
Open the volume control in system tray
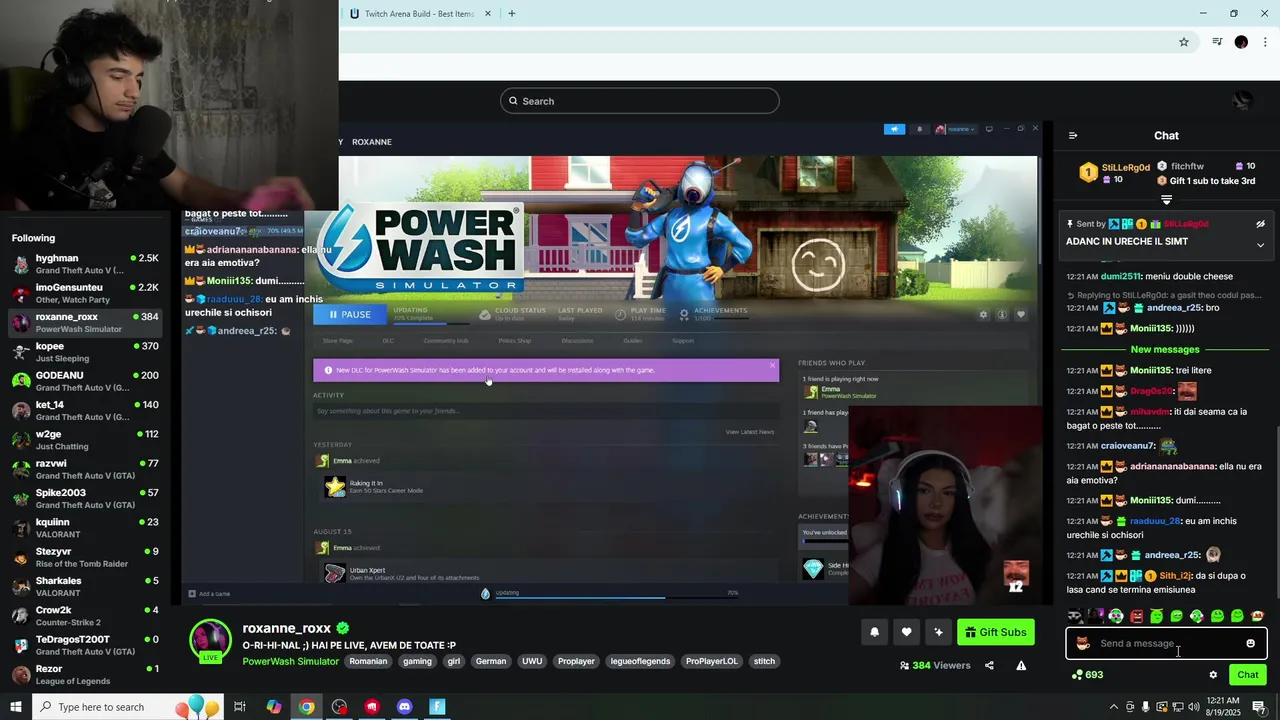(1193, 707)
